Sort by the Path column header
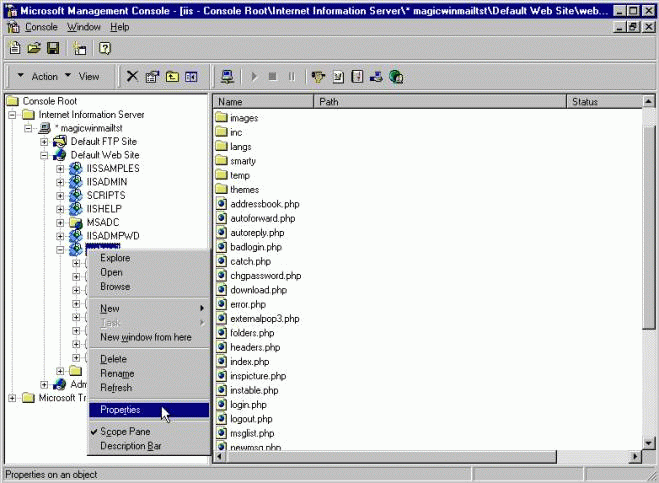 440,102
